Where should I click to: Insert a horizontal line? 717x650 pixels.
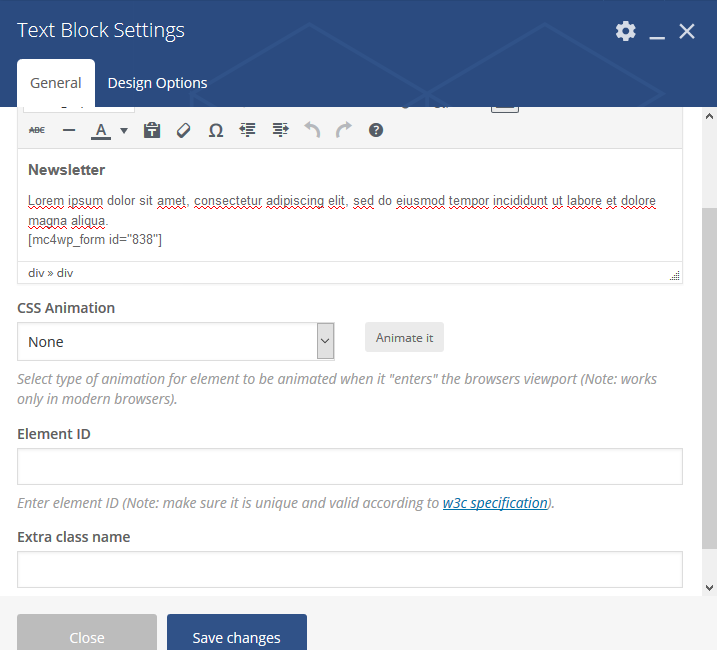[x=69, y=130]
